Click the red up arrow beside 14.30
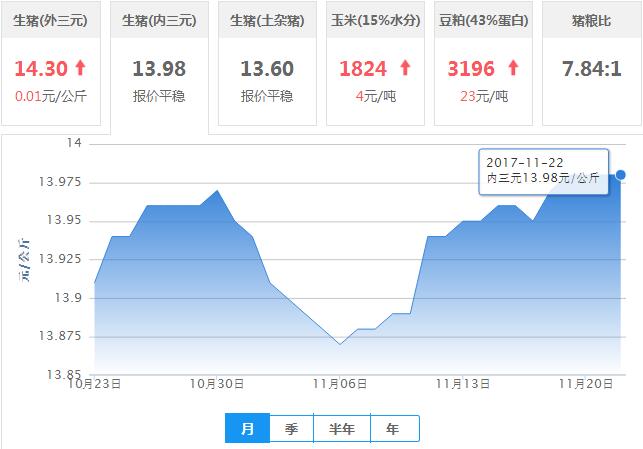643x449 pixels. point(80,68)
